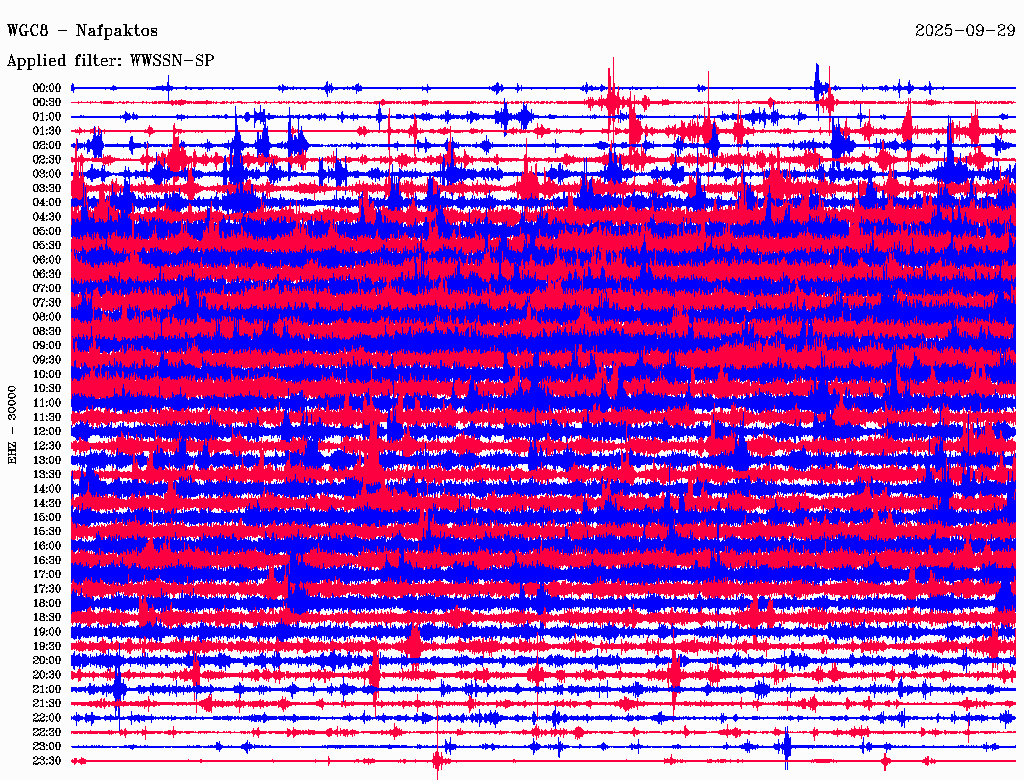Click the 17:00 time label

47,575
